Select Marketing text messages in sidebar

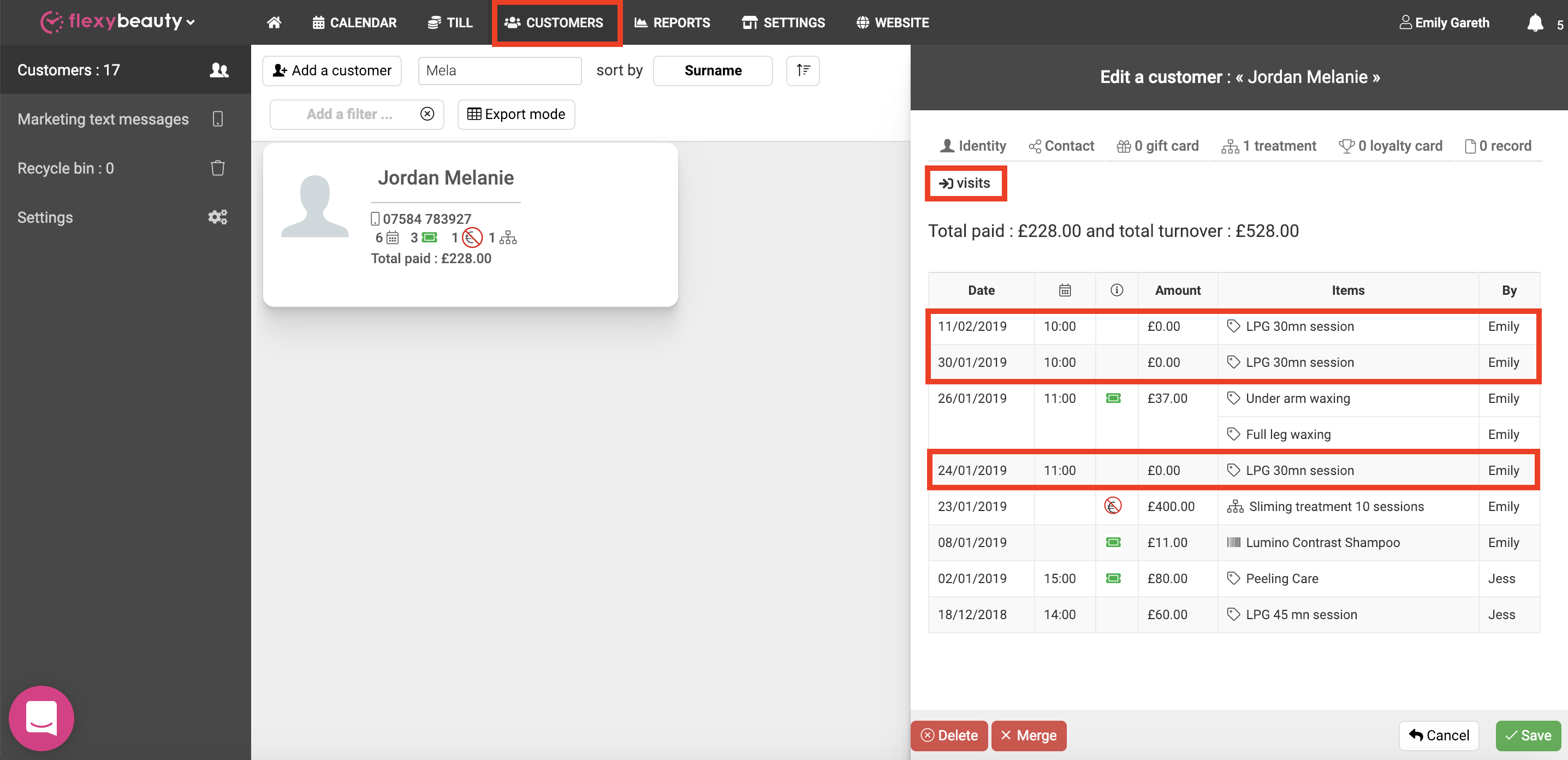click(x=126, y=118)
